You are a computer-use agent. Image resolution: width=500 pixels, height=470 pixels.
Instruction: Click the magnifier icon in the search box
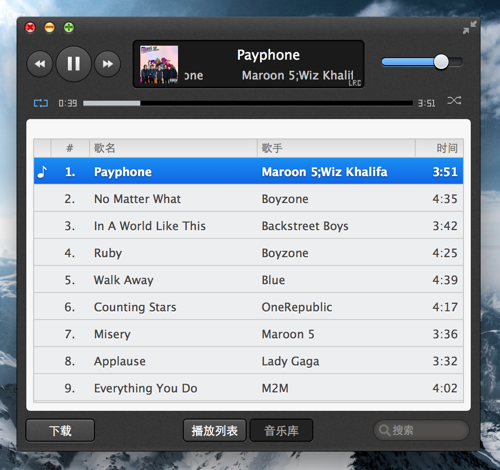pyautogui.click(x=384, y=430)
